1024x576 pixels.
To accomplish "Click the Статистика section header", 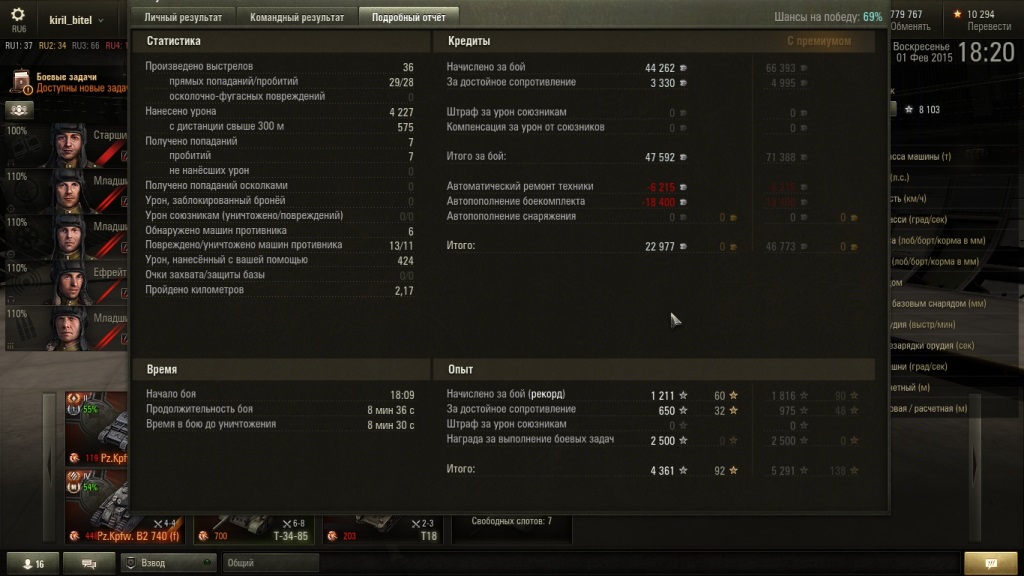I will [x=174, y=40].
